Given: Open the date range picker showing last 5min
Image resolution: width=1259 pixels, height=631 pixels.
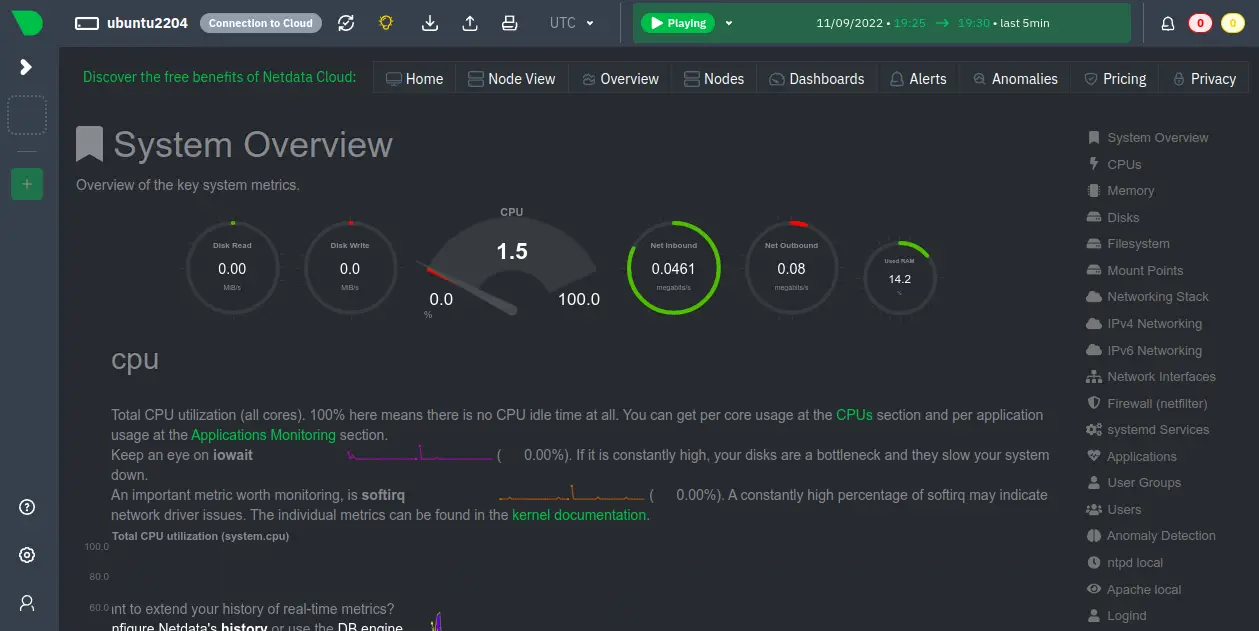Looking at the screenshot, I should click(x=933, y=23).
